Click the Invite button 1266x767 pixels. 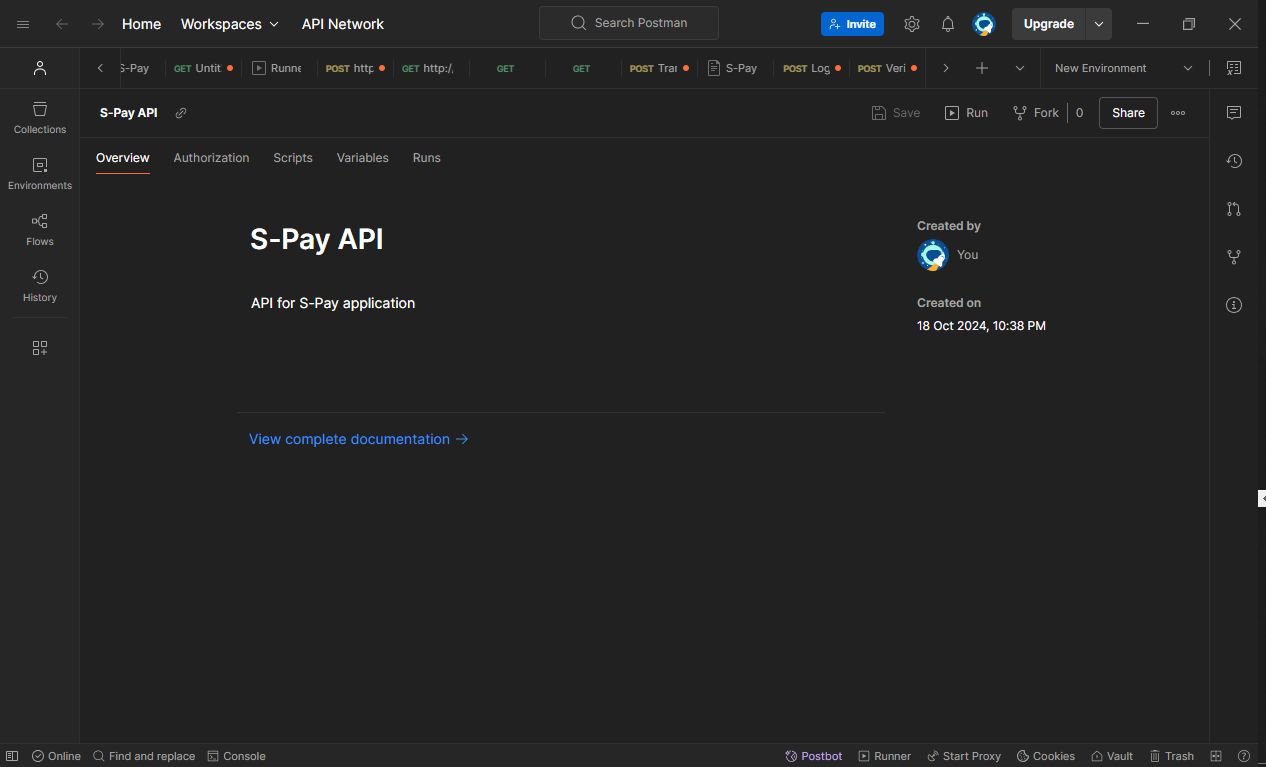(852, 24)
